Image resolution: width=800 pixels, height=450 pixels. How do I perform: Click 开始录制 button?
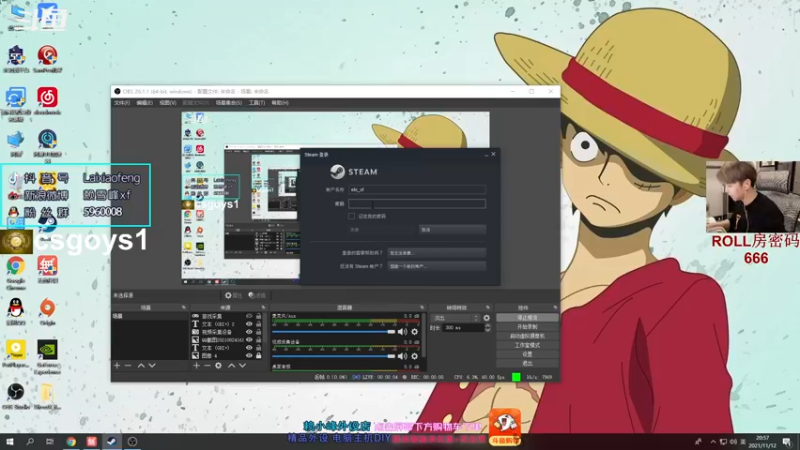click(527, 327)
